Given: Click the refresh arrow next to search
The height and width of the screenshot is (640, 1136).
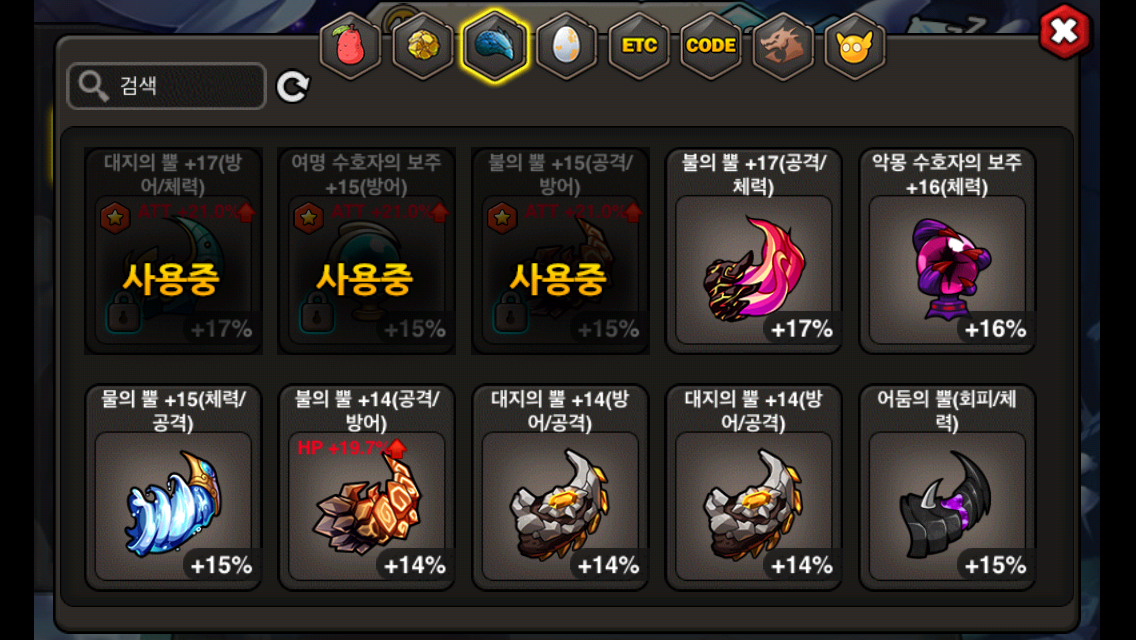Looking at the screenshot, I should [293, 87].
